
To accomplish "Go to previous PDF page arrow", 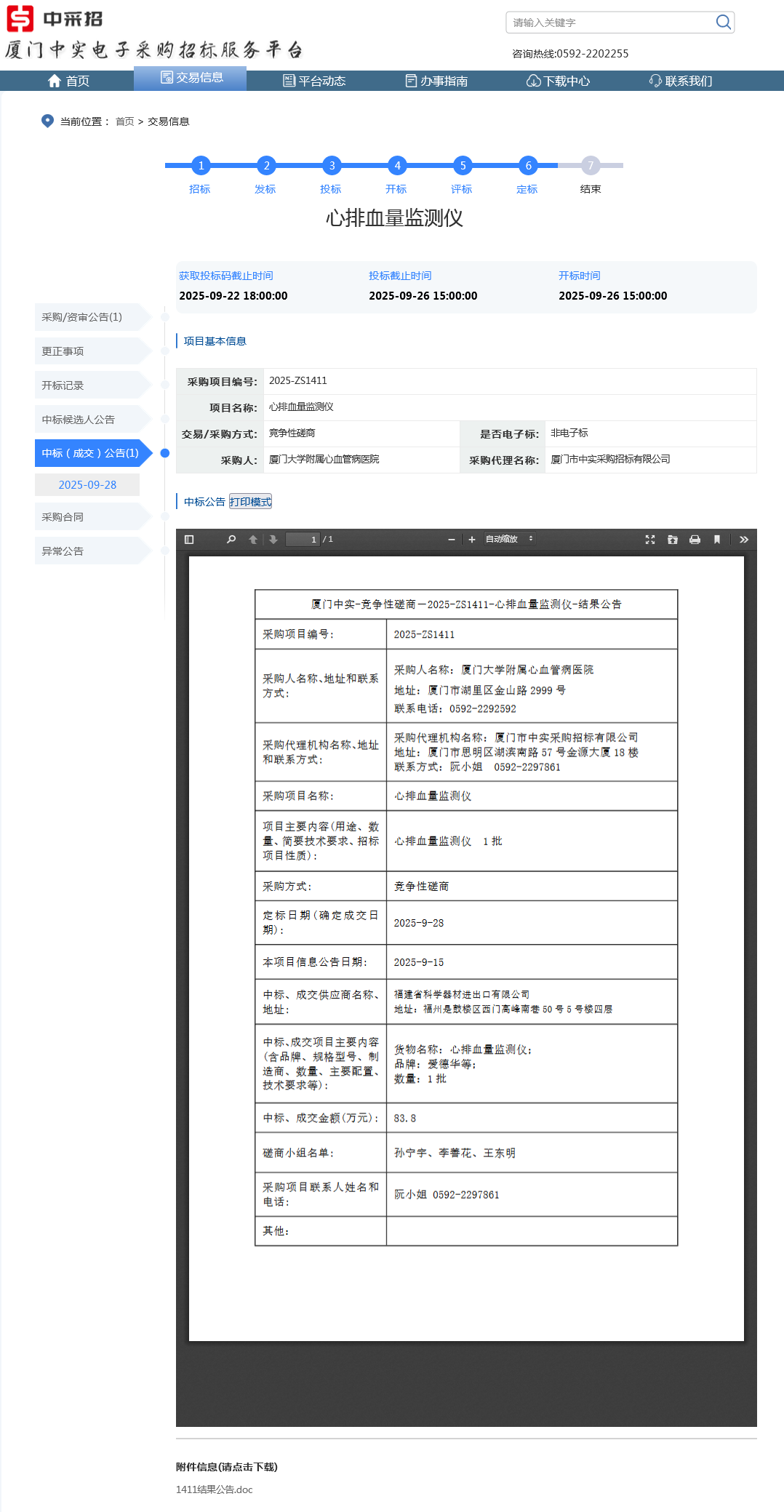I will (253, 540).
